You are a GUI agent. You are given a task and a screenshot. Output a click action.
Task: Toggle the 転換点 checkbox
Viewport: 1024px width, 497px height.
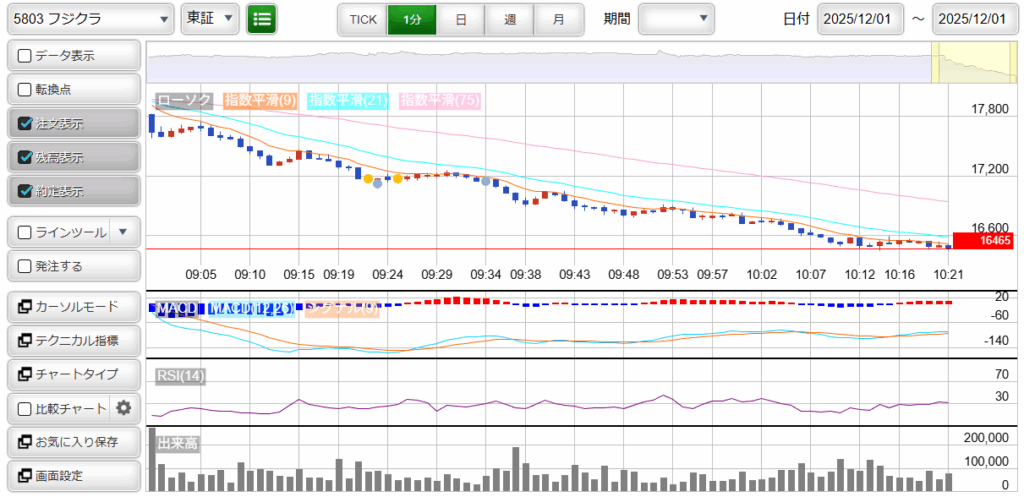click(26, 90)
